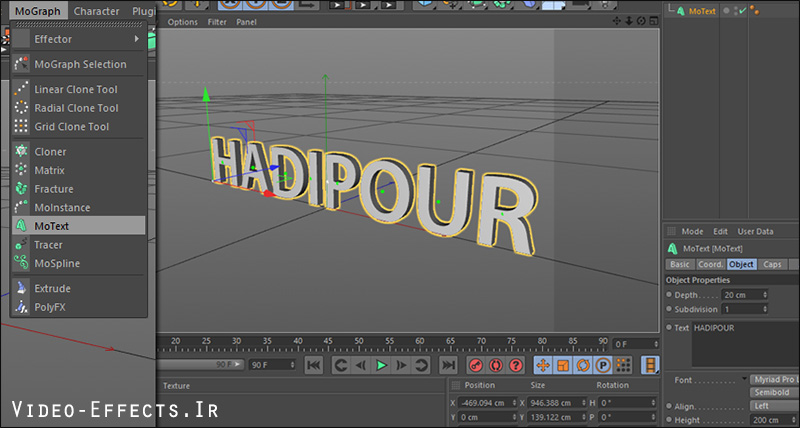The width and height of the screenshot is (800, 428).
Task: Click the MoText icon in the MoGraph menu
Action: point(21,226)
